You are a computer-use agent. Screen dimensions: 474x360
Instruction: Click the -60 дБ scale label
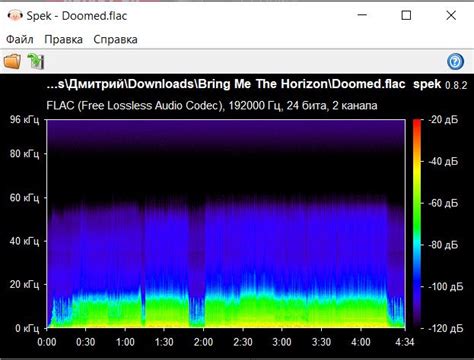(443, 203)
